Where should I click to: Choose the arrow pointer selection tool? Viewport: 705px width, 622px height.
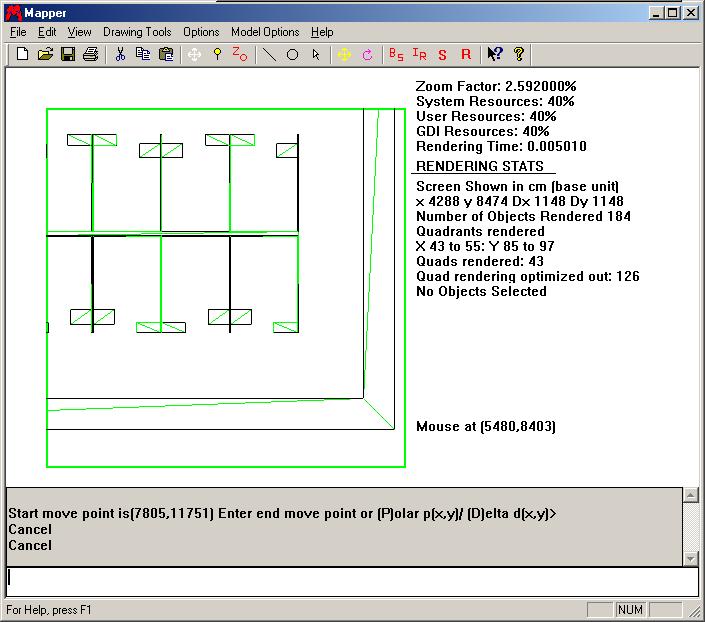click(316, 54)
